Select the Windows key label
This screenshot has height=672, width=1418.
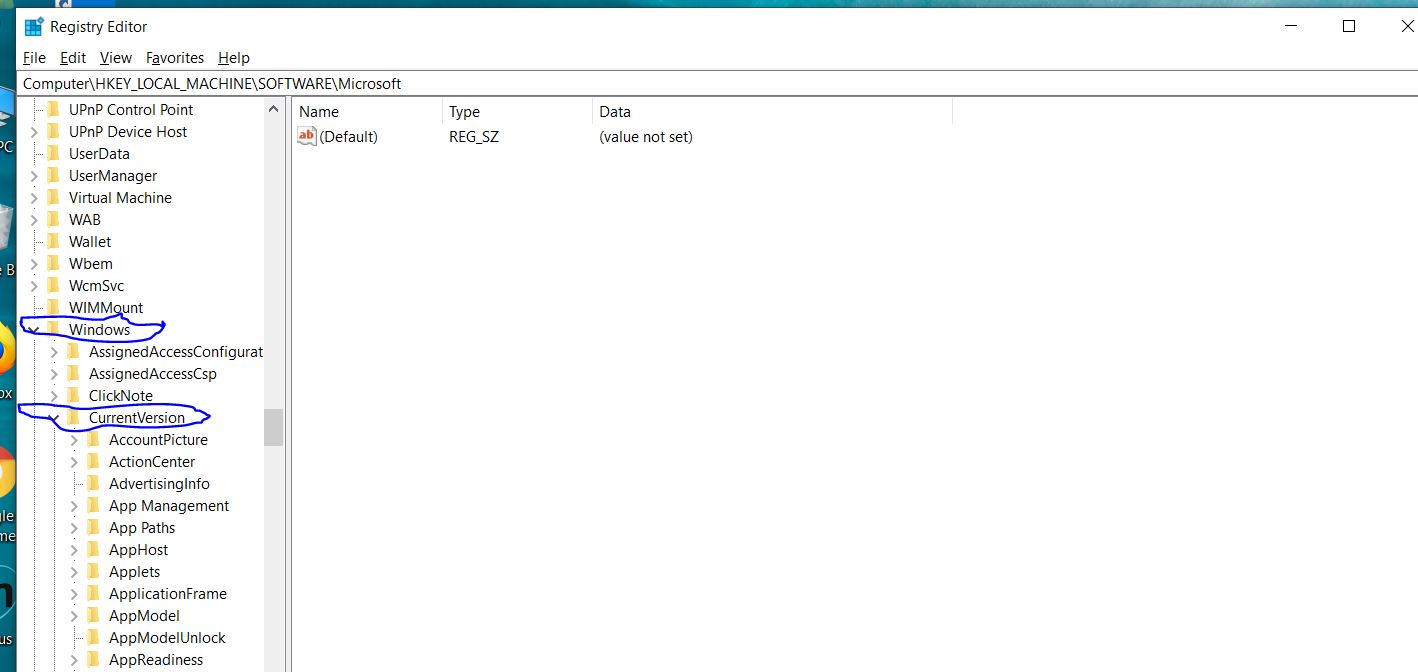99,330
